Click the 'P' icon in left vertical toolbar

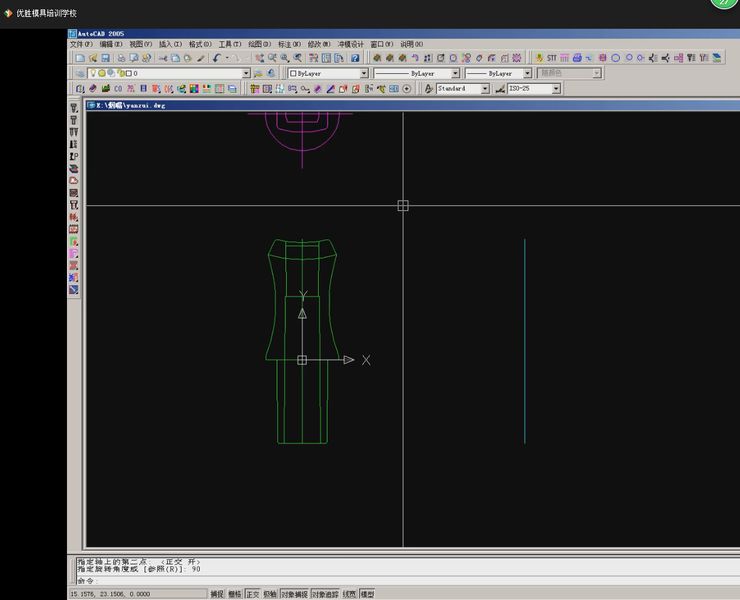tap(74, 156)
